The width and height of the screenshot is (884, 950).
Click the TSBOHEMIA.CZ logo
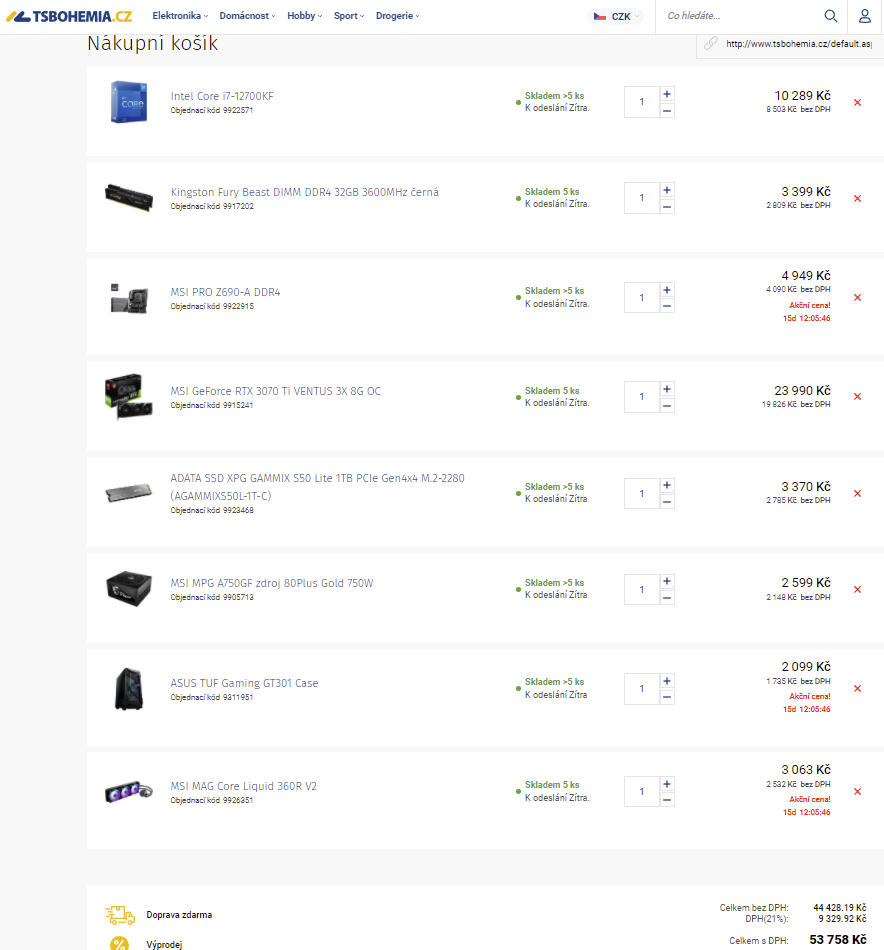[x=69, y=16]
